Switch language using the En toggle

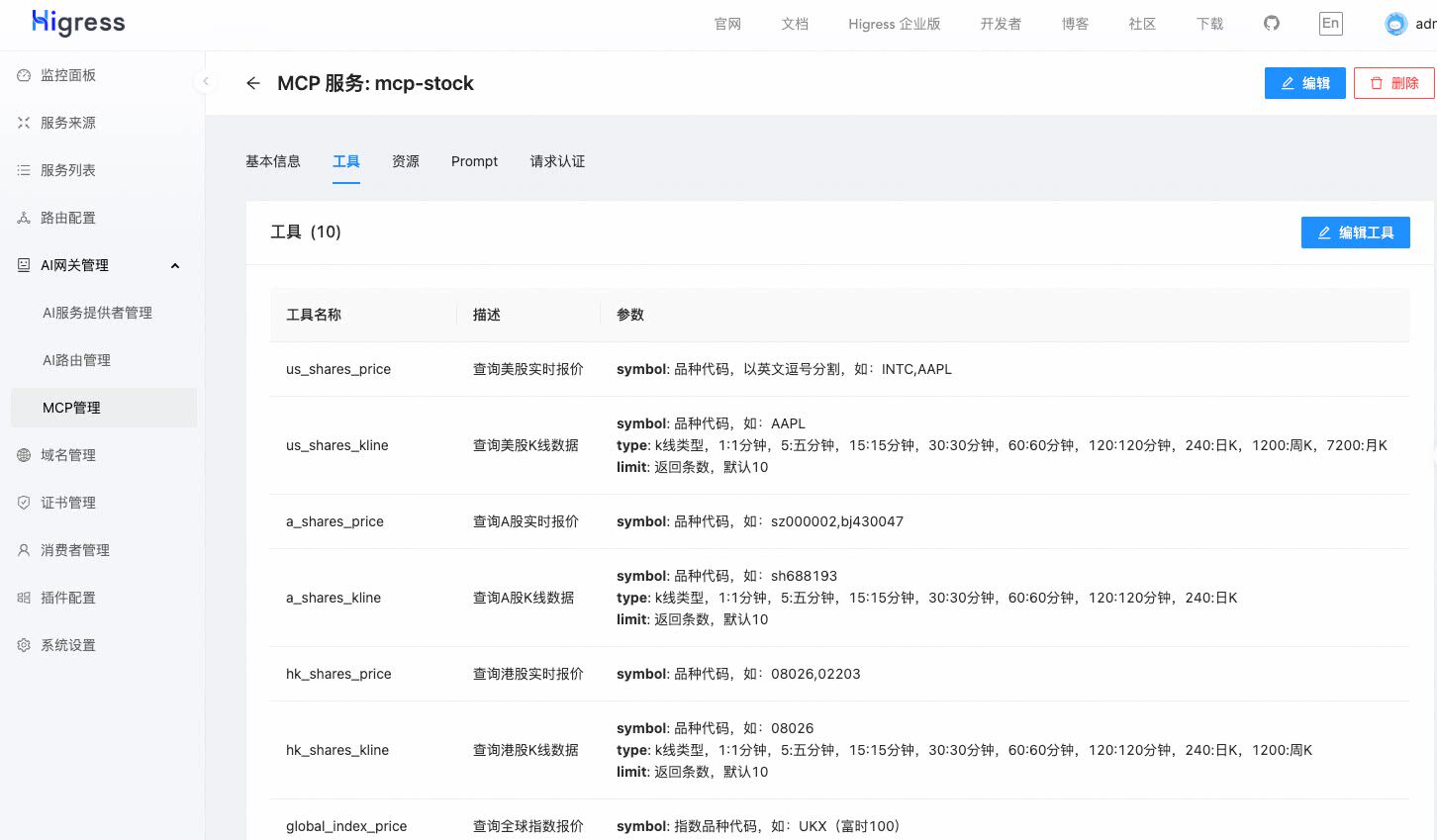point(1330,23)
